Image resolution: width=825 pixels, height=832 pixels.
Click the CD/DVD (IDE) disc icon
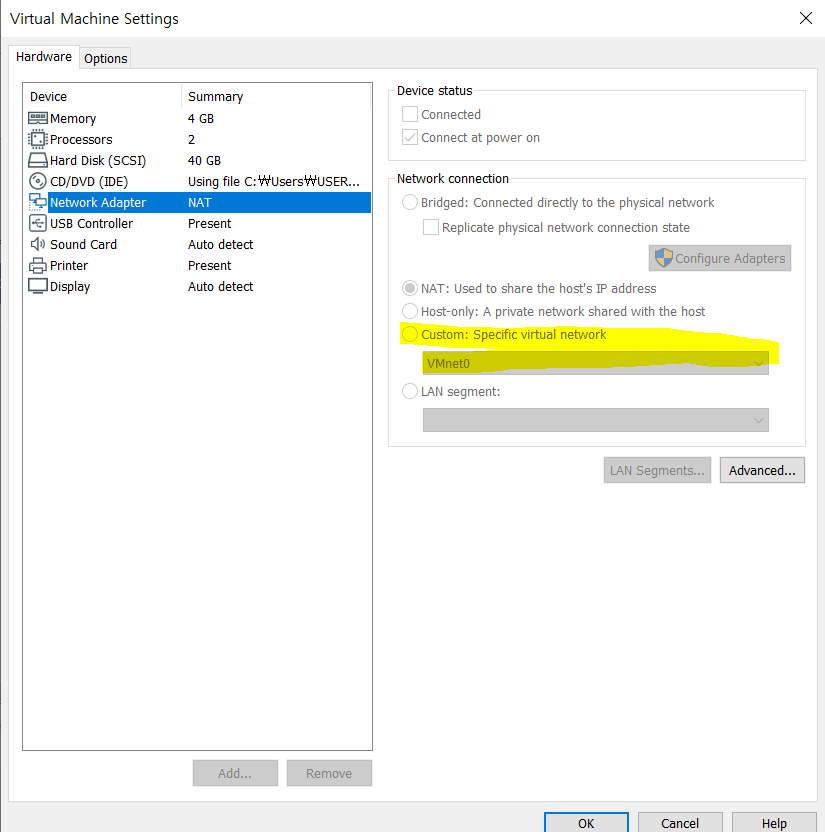click(x=38, y=181)
